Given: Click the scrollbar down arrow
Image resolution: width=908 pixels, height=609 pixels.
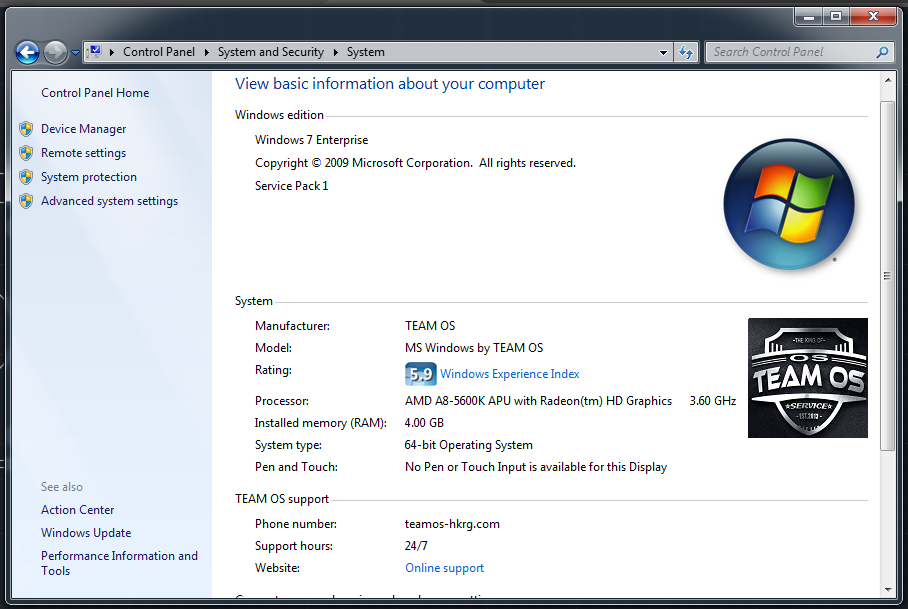Looking at the screenshot, I should click(888, 590).
